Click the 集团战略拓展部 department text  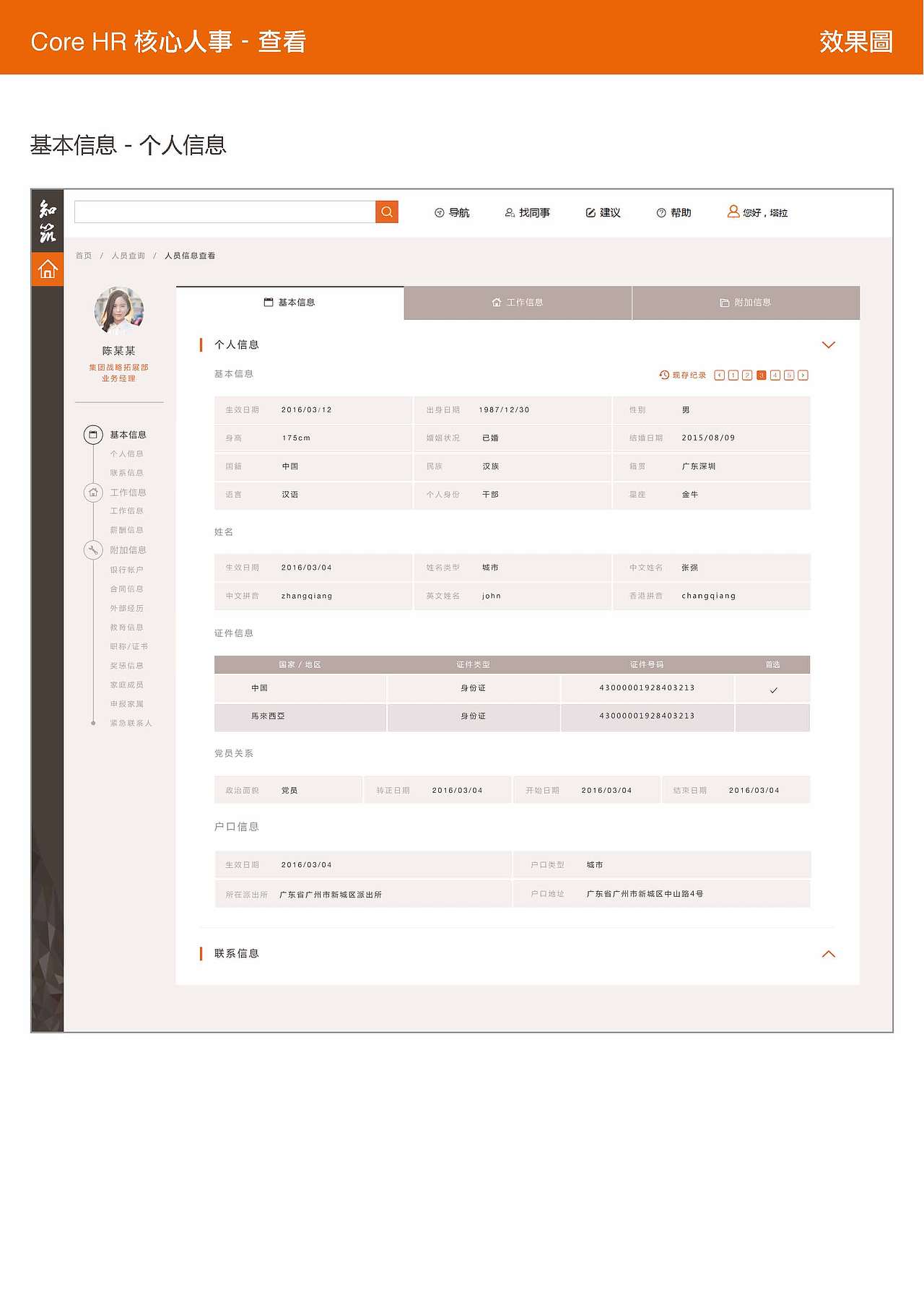(119, 368)
